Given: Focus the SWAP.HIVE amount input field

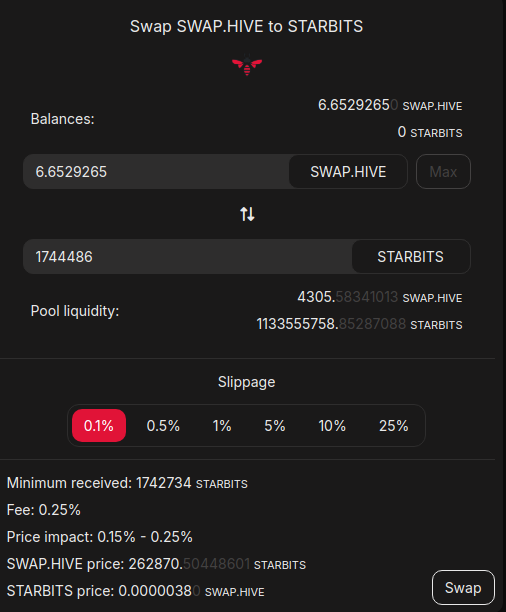Looking at the screenshot, I should tap(156, 172).
